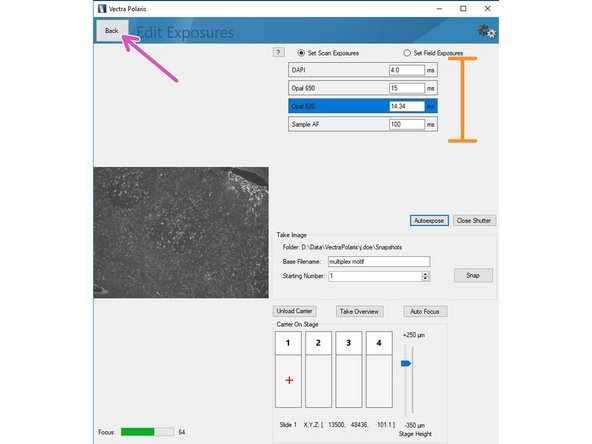Click the Stage Height slider handle
Screen dimensions: 592x444
(406, 364)
